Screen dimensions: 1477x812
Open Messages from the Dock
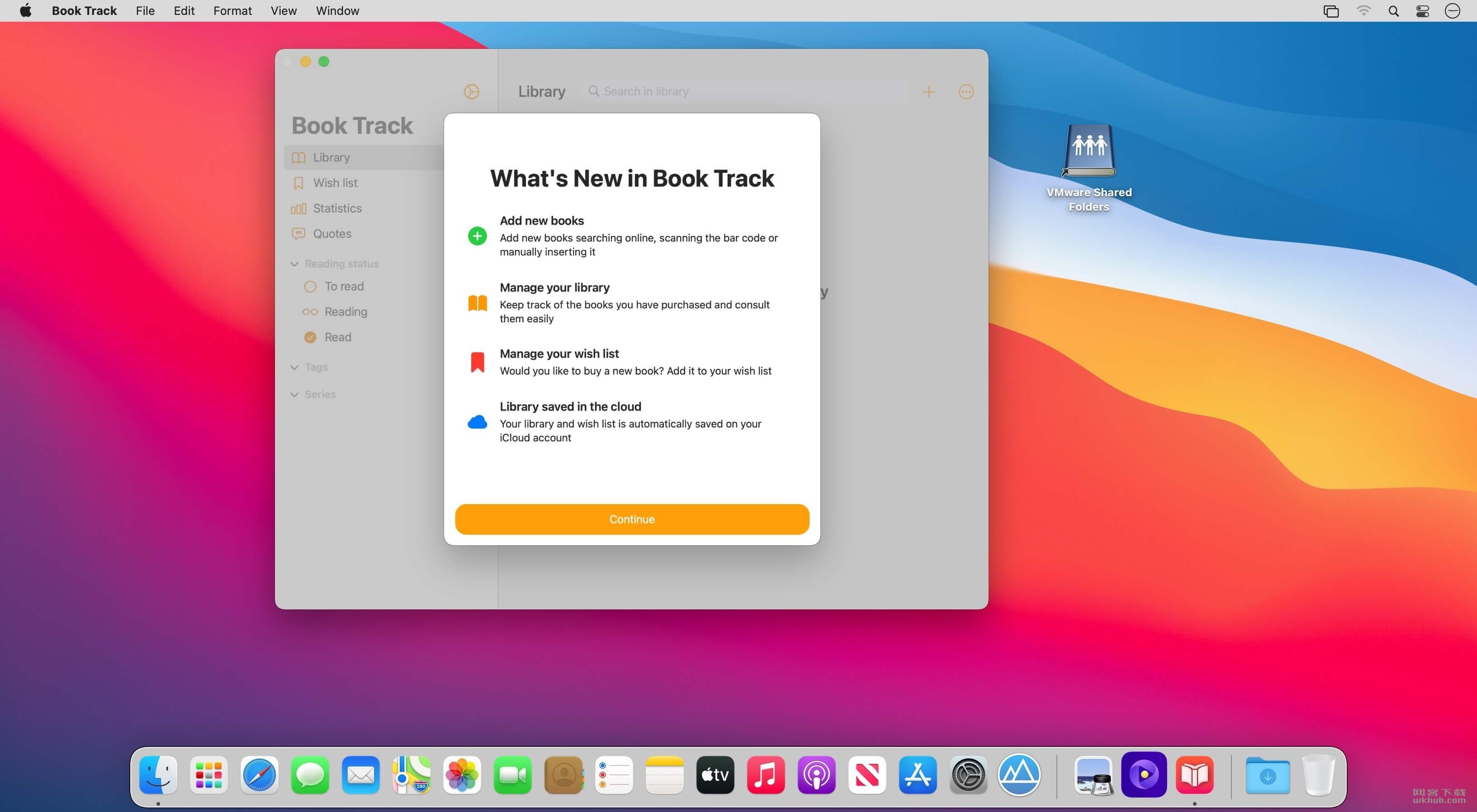click(310, 775)
